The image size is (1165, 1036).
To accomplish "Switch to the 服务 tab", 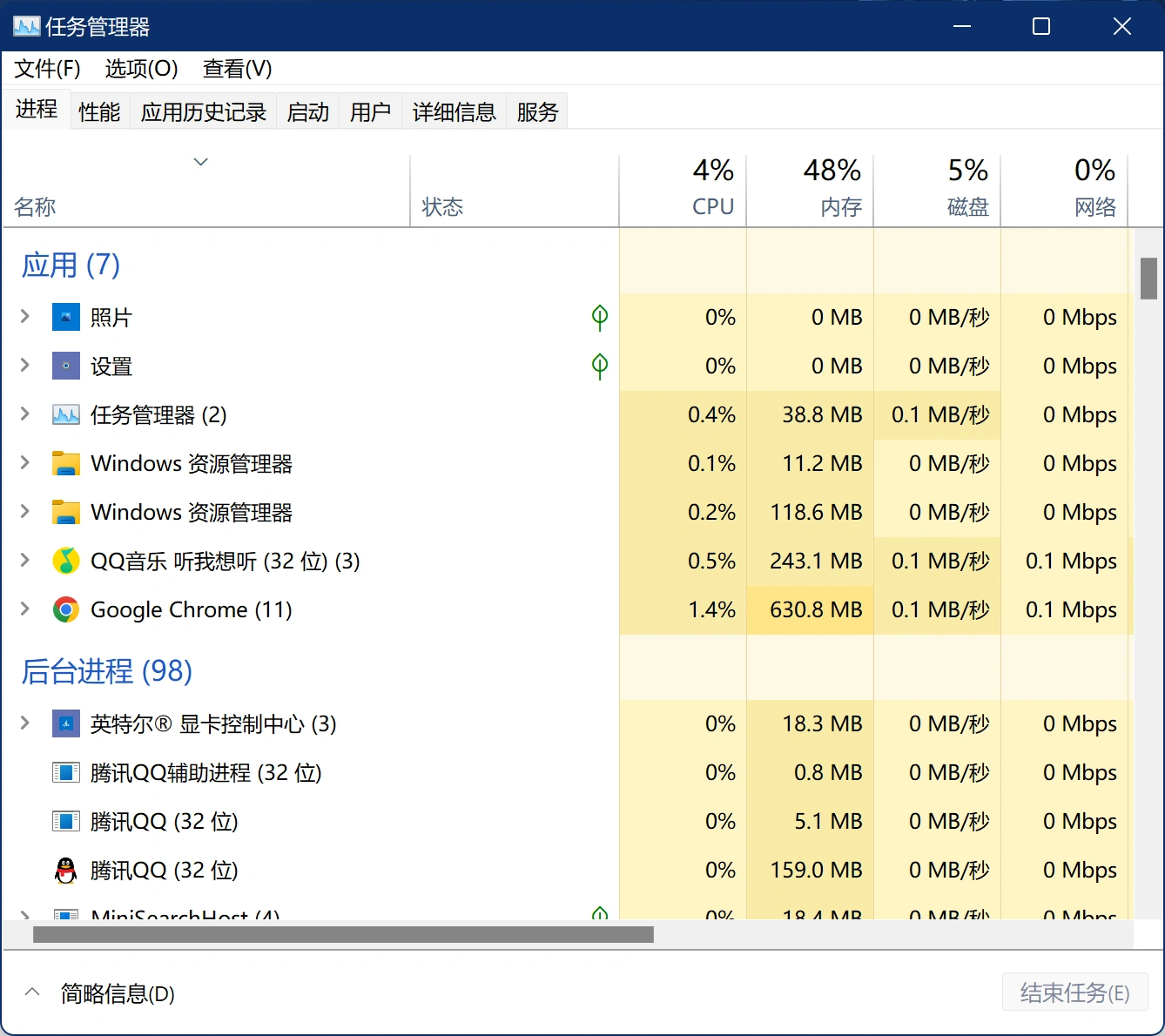I will pyautogui.click(x=537, y=111).
